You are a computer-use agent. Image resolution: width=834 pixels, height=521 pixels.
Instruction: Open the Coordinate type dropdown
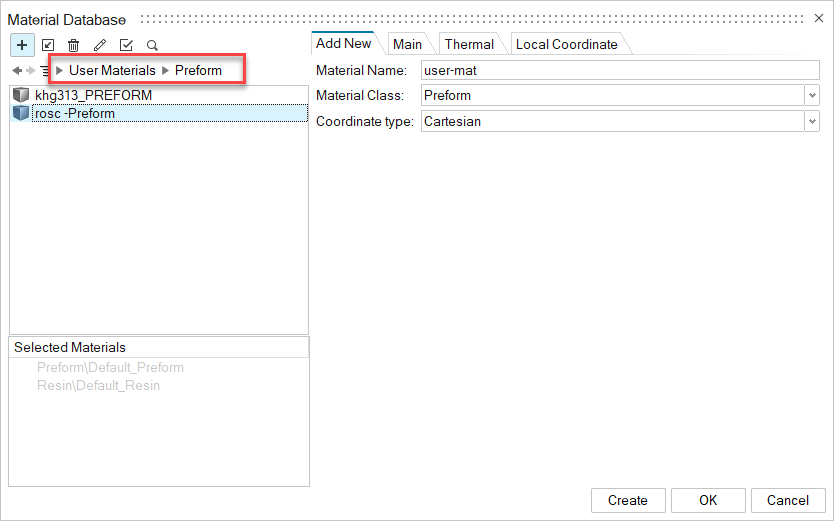(811, 121)
